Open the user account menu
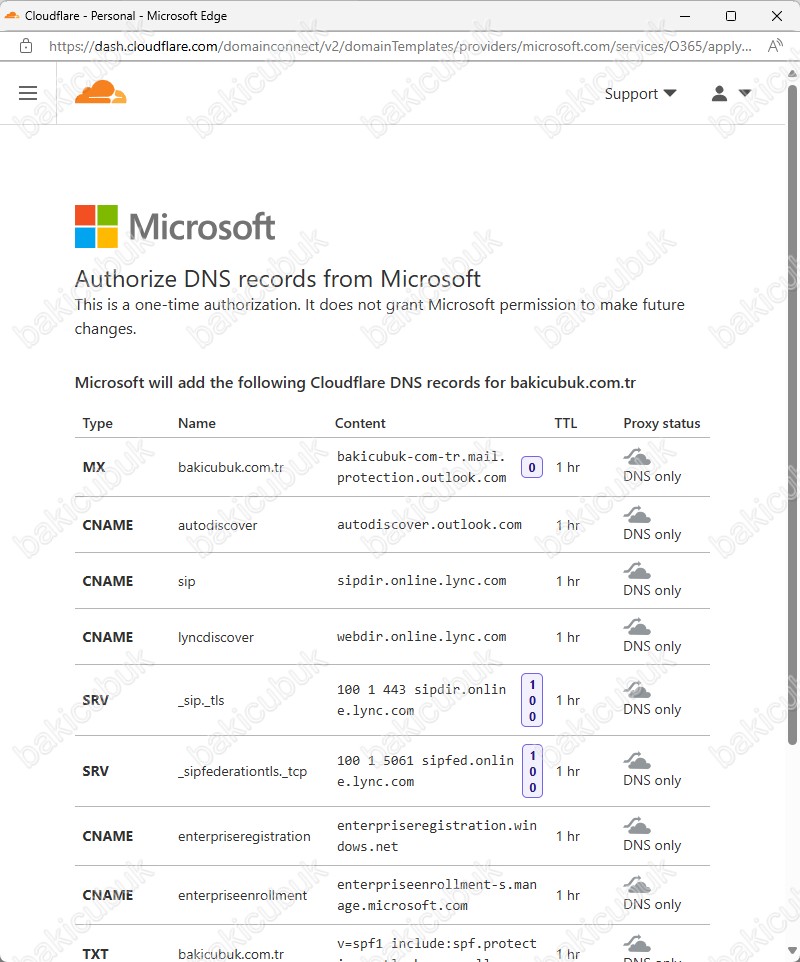This screenshot has width=800, height=962. (x=731, y=93)
